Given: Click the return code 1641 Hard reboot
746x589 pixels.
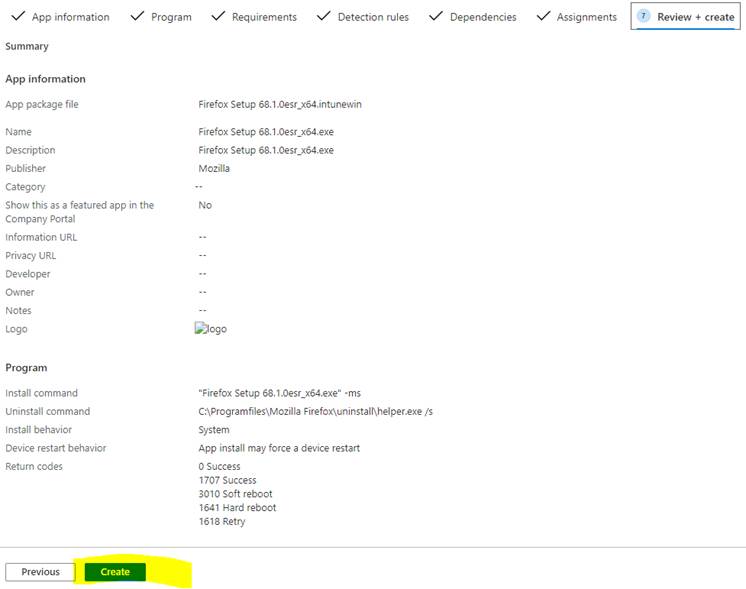Looking at the screenshot, I should click(237, 508).
